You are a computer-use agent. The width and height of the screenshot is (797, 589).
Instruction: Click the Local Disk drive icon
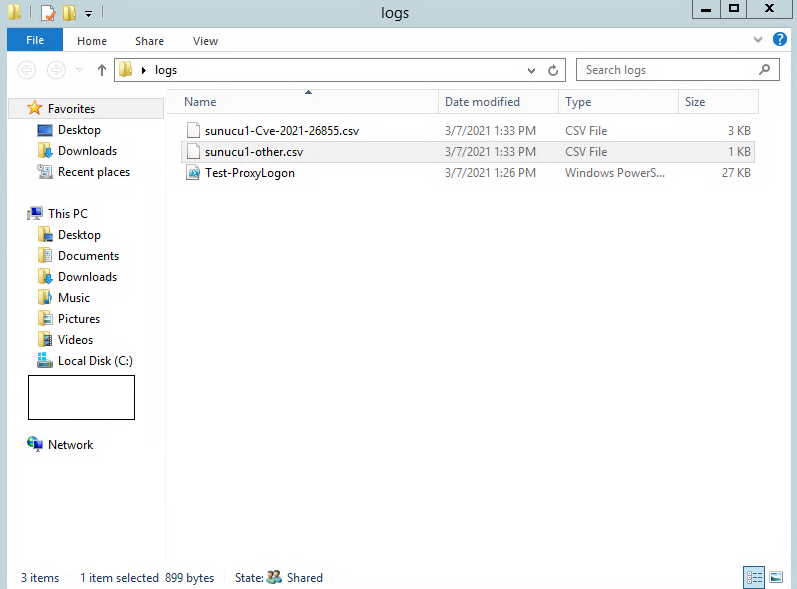[x=45, y=360]
